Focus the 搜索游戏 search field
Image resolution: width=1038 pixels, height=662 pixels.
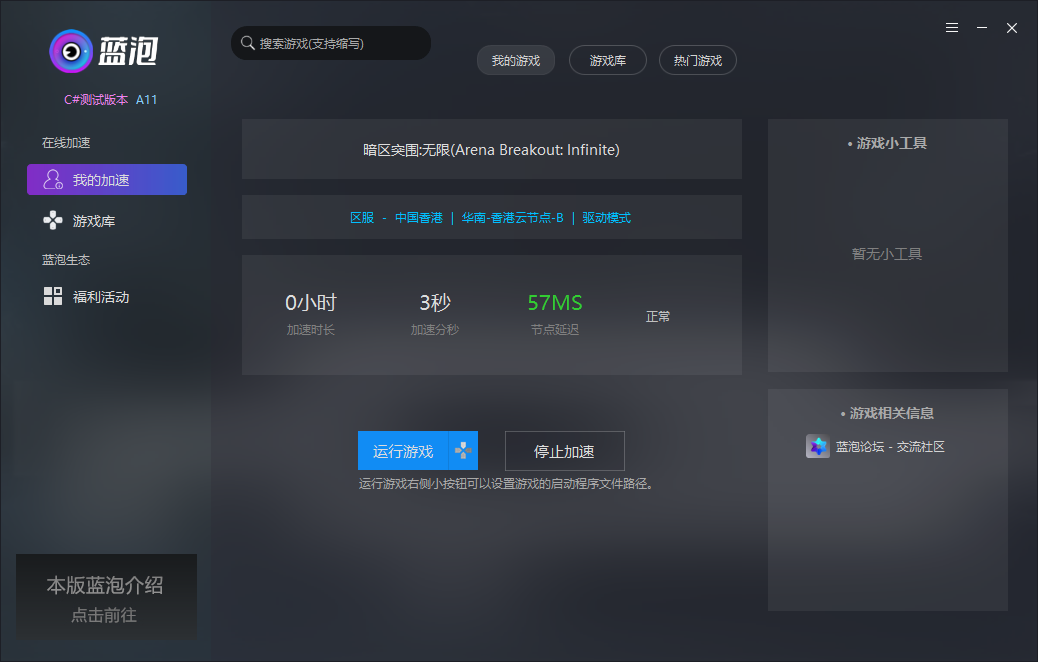[331, 43]
